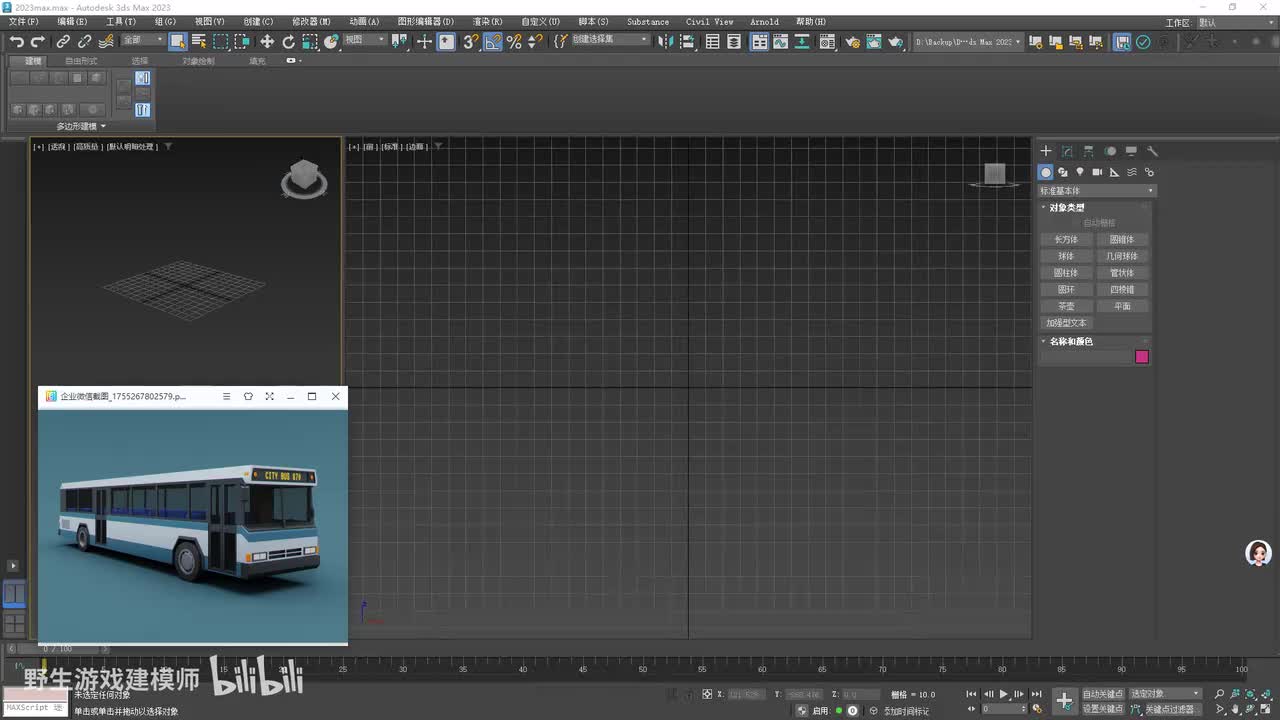Click the 茶壶 teapot primitive button
The width and height of the screenshot is (1280, 720).
pyautogui.click(x=1066, y=306)
